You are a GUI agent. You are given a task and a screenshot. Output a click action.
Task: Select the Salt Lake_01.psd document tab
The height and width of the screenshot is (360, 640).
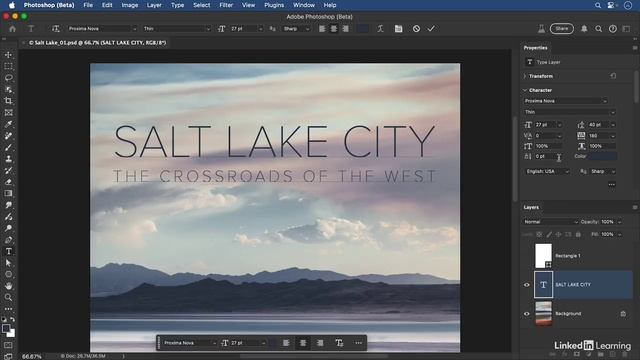click(97, 43)
